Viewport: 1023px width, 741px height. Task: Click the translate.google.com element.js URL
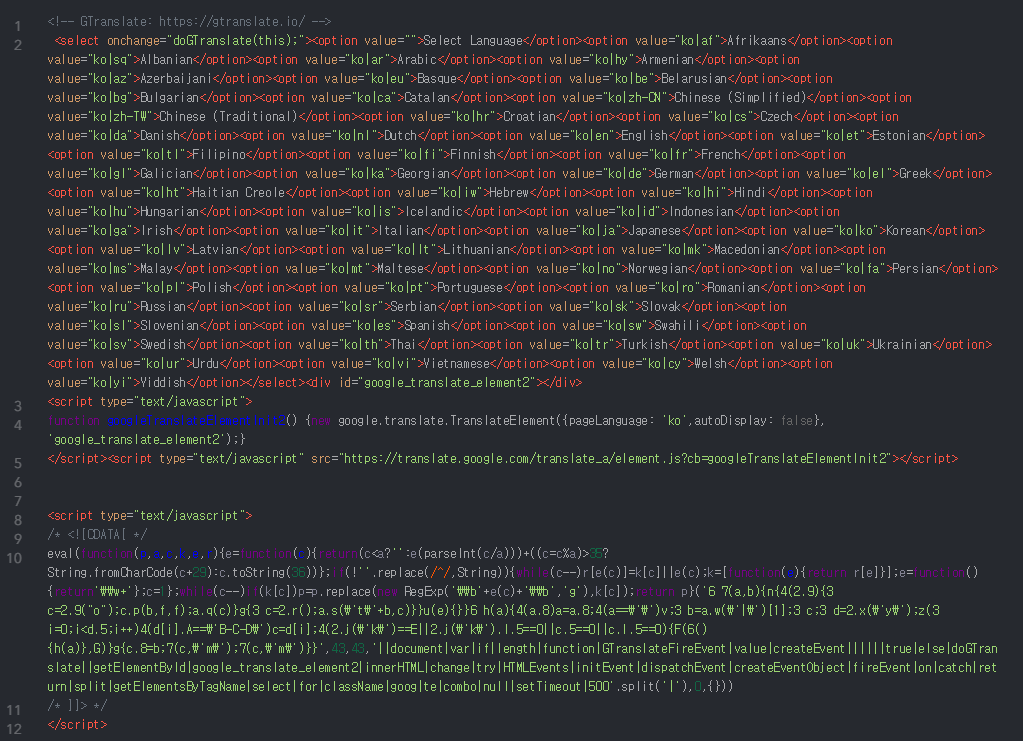[x=616, y=459]
